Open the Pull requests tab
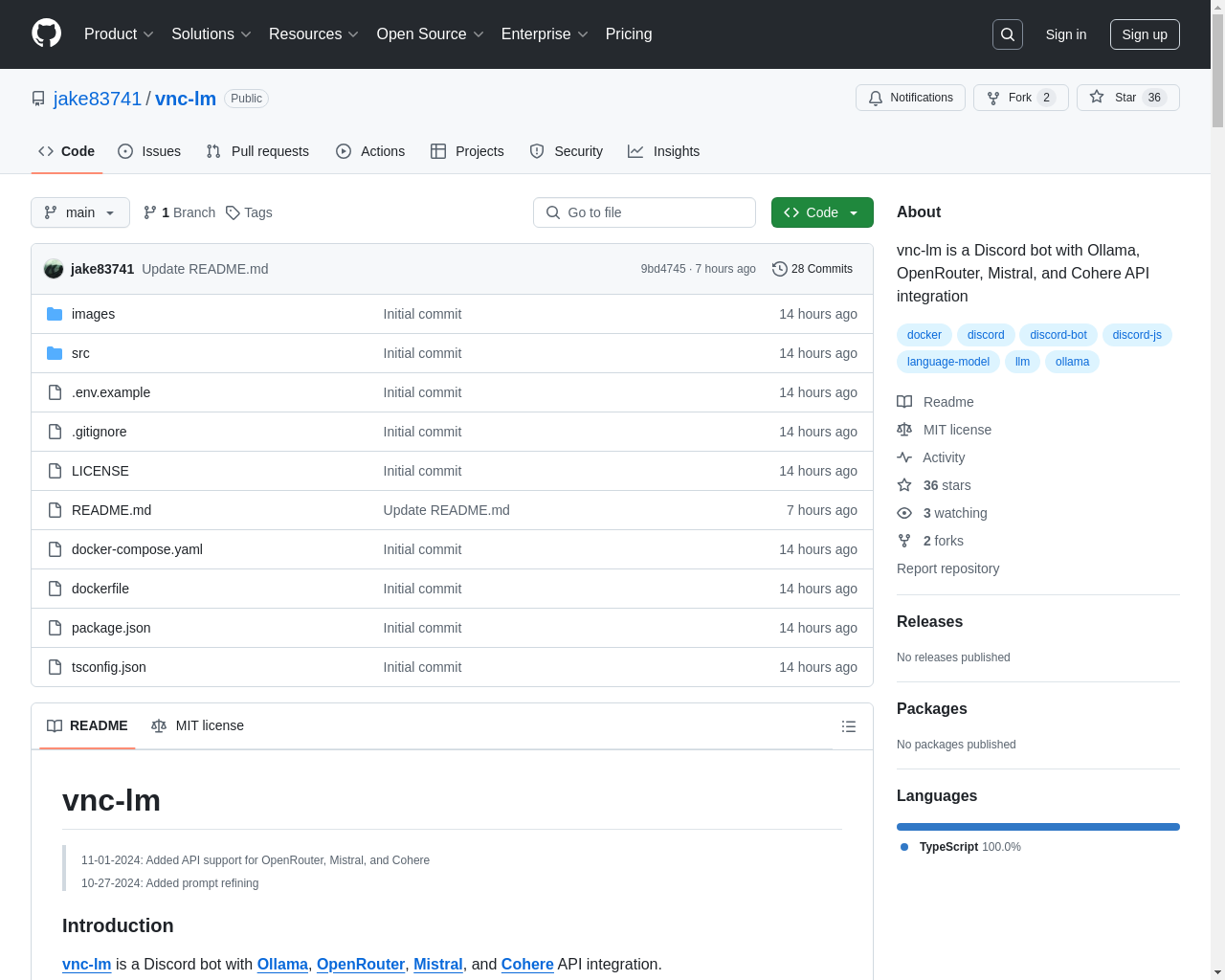The image size is (1225, 980). point(257,151)
